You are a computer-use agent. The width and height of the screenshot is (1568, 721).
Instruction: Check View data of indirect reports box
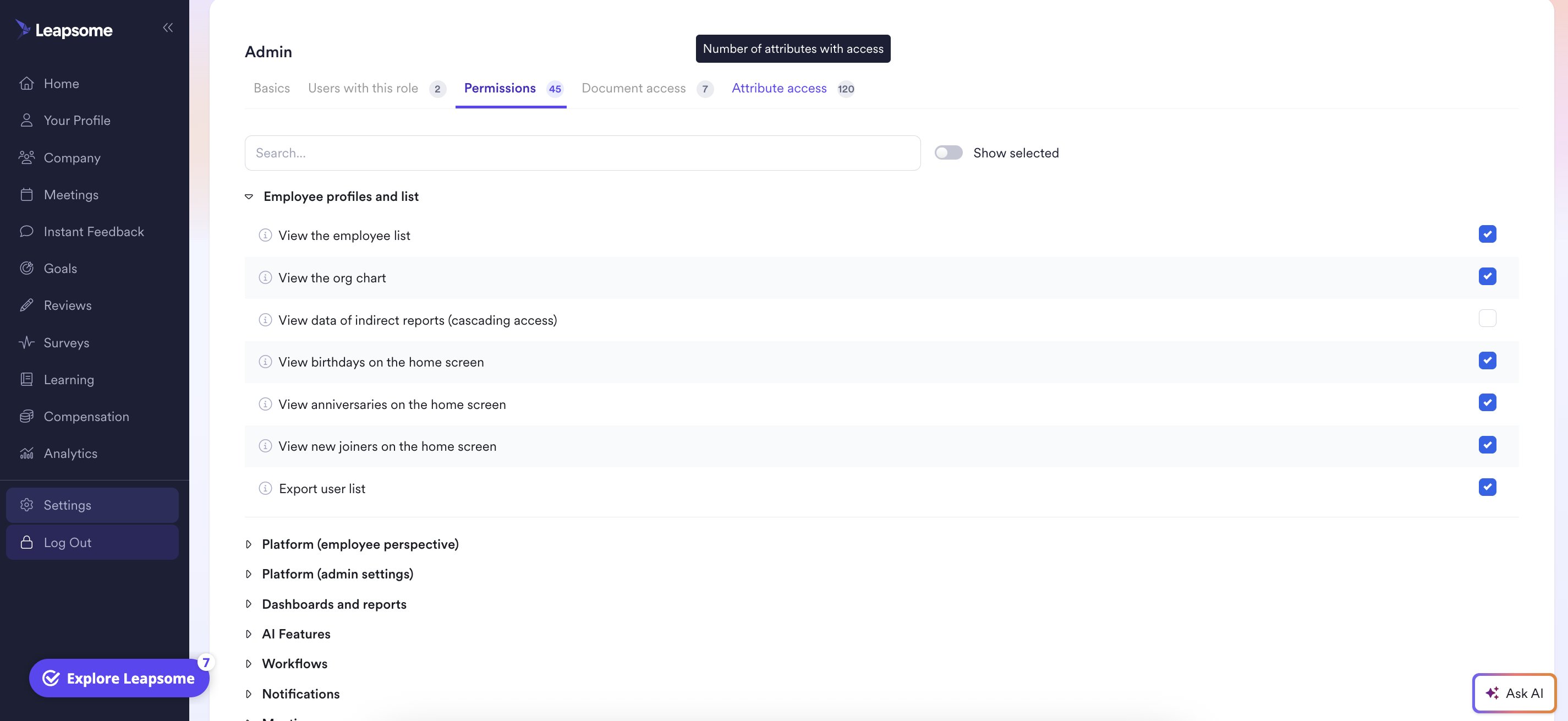coord(1487,319)
